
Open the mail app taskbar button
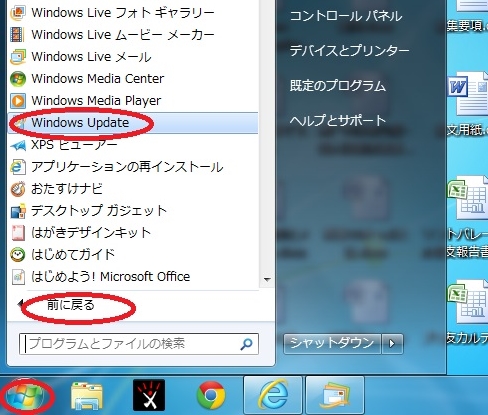(335, 395)
